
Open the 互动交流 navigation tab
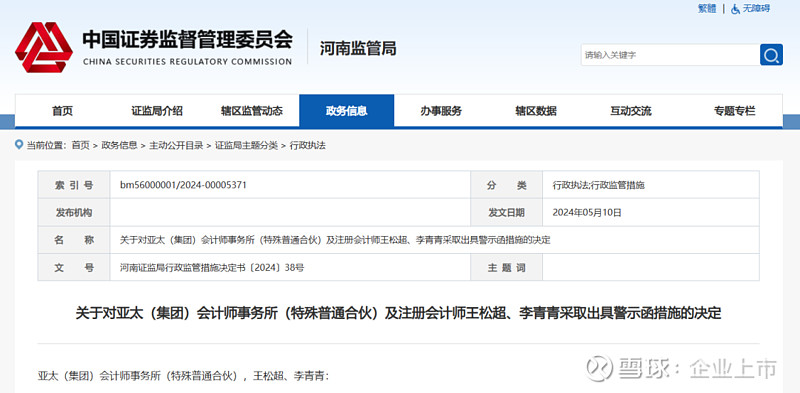coord(631,111)
